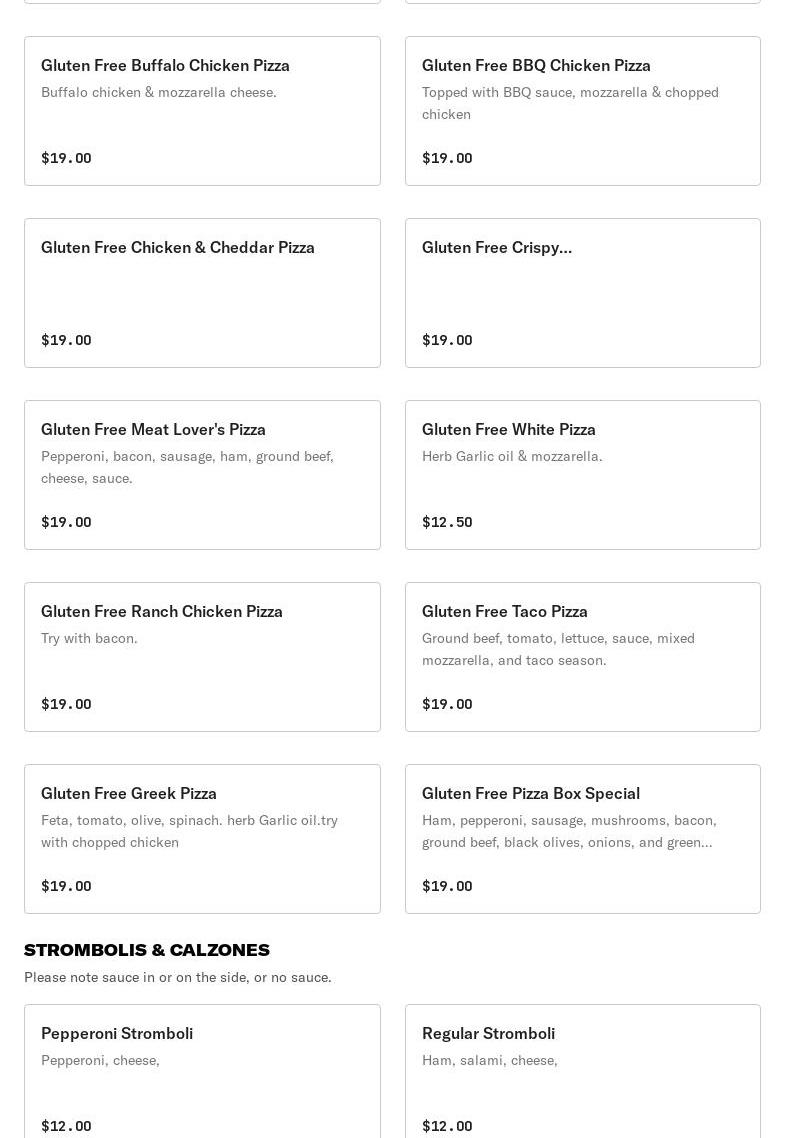The image size is (785, 1138).
Task: Click the sauce note under Strombolis heading
Action: coord(178,978)
